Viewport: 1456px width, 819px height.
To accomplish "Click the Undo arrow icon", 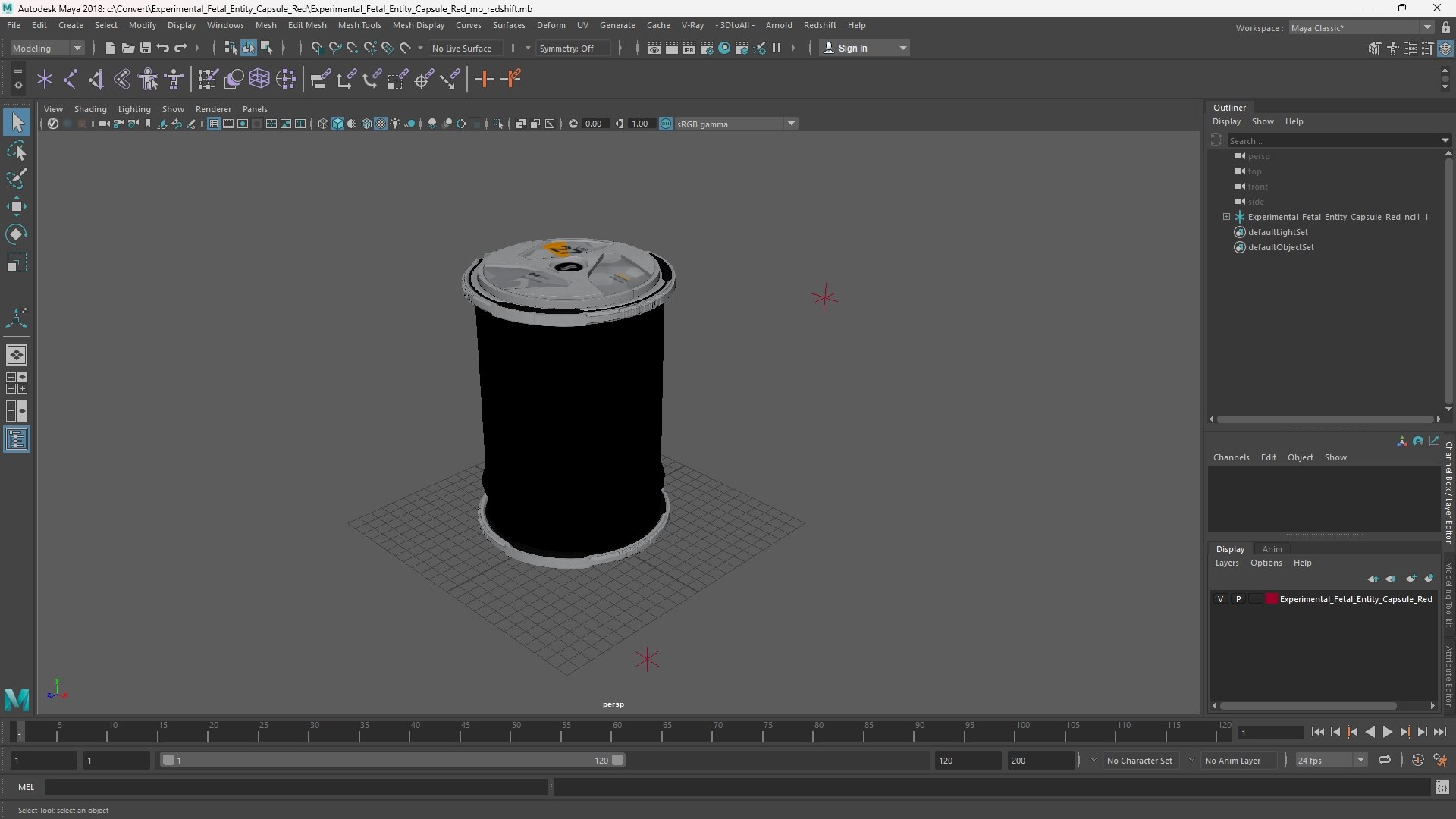I will coord(162,48).
